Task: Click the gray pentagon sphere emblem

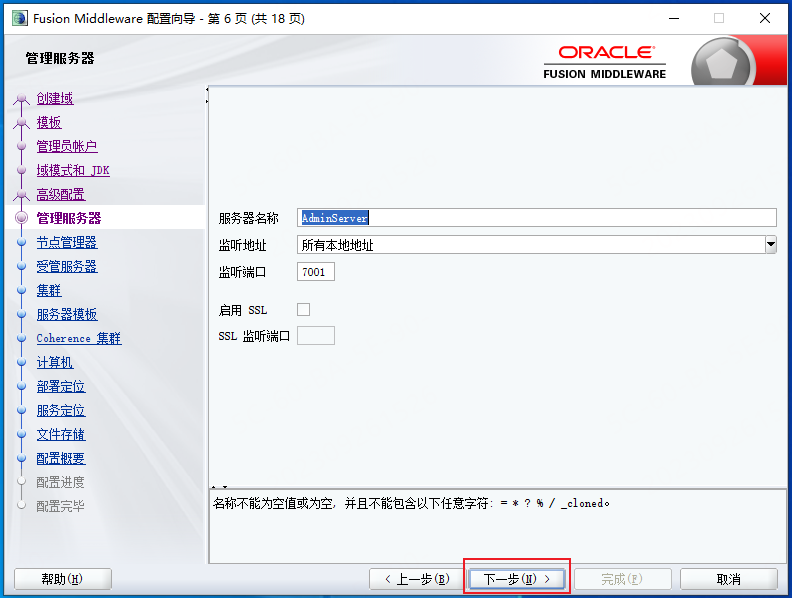Action: coord(722,63)
